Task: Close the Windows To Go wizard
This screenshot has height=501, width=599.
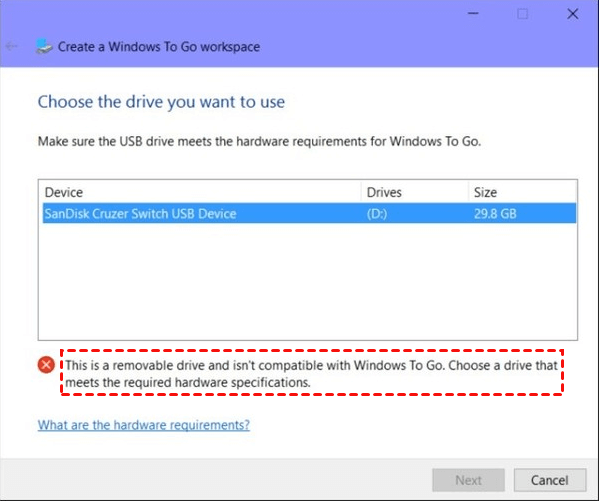Action: (572, 14)
